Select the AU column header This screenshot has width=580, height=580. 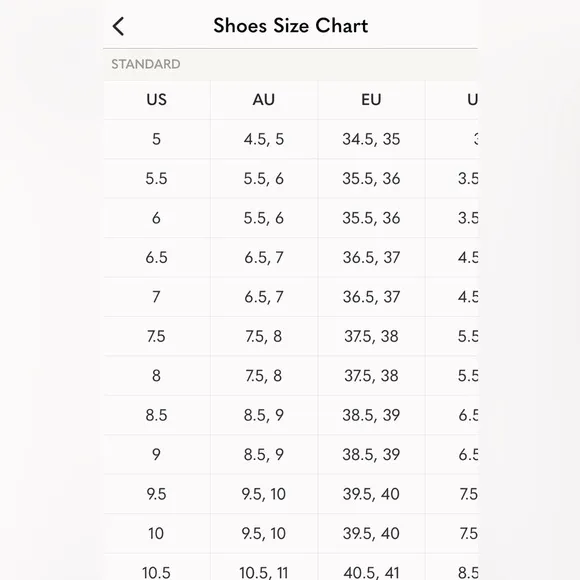(x=264, y=100)
